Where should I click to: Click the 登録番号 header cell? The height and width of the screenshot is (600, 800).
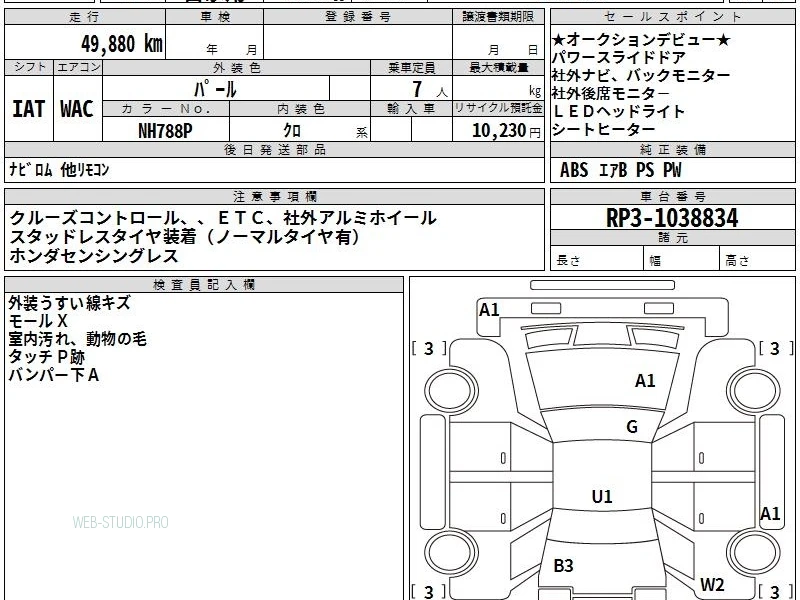358,17
